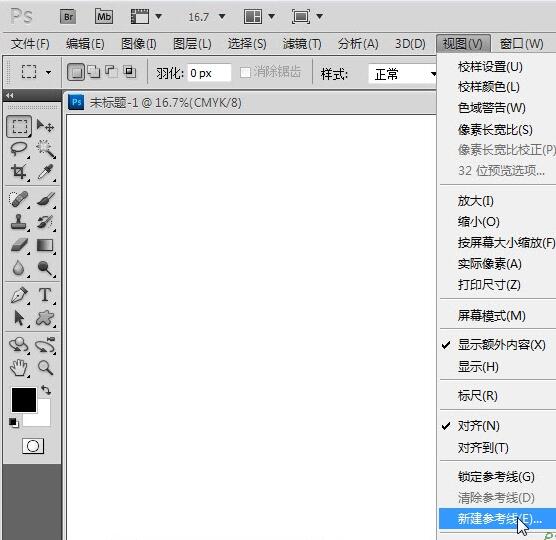
Task: Open the 文件(F) menu
Action: pyautogui.click(x=30, y=44)
